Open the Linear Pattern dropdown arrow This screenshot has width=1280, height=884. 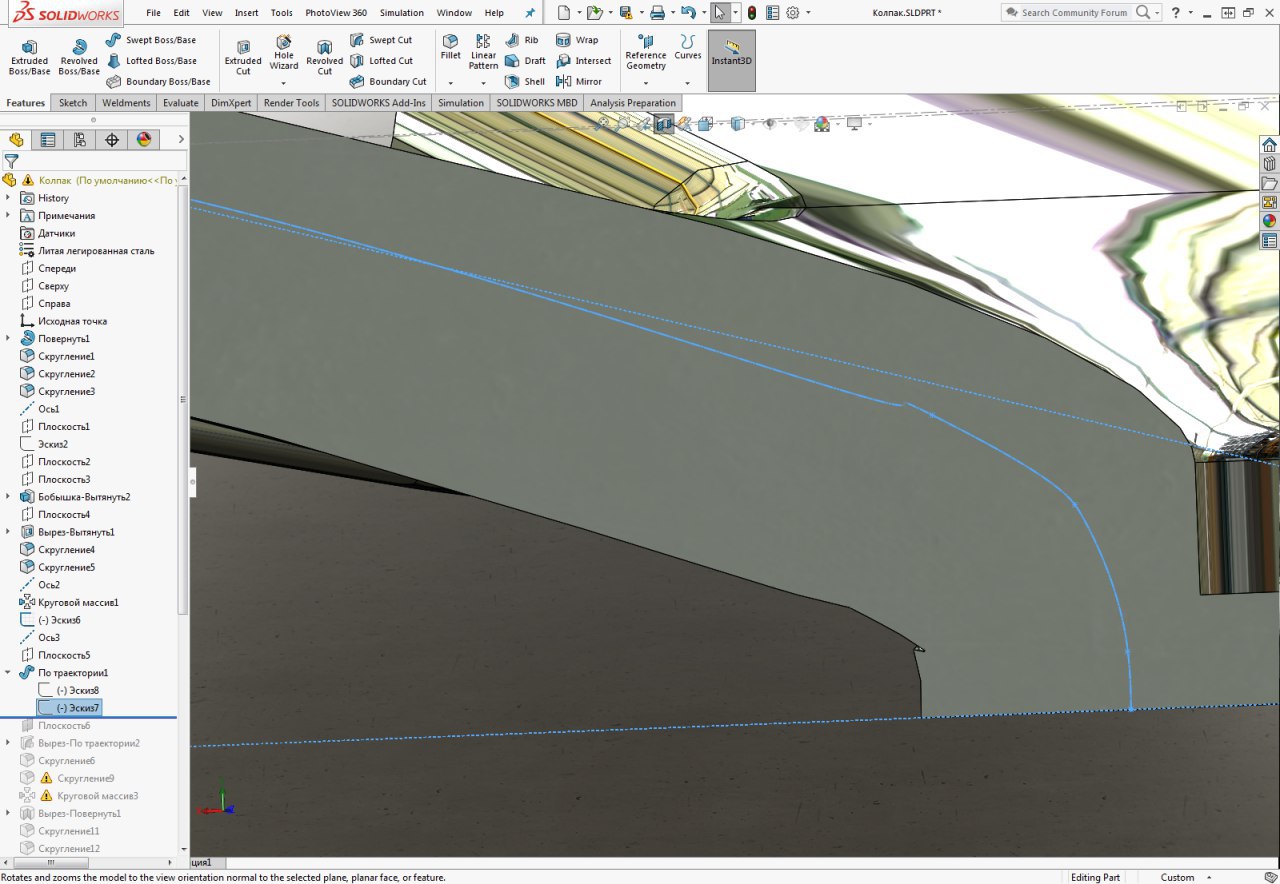(483, 83)
